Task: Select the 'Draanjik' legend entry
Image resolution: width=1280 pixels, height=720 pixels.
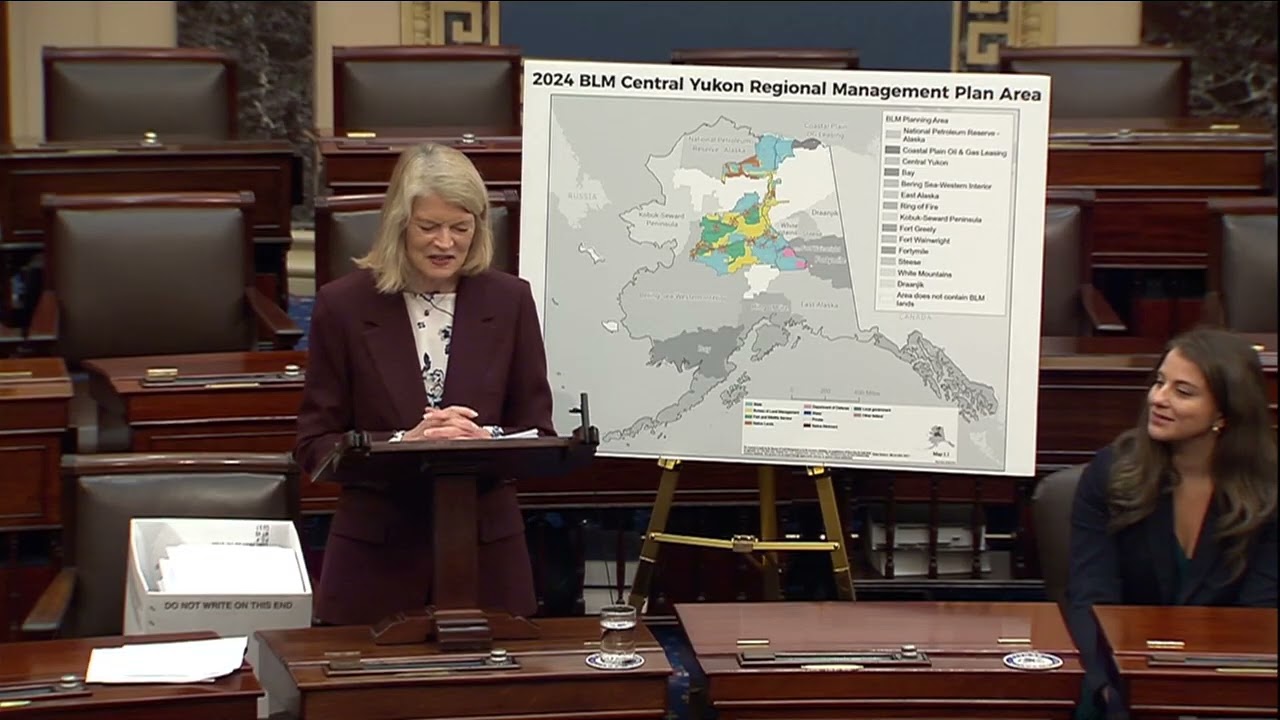Action: pos(902,284)
